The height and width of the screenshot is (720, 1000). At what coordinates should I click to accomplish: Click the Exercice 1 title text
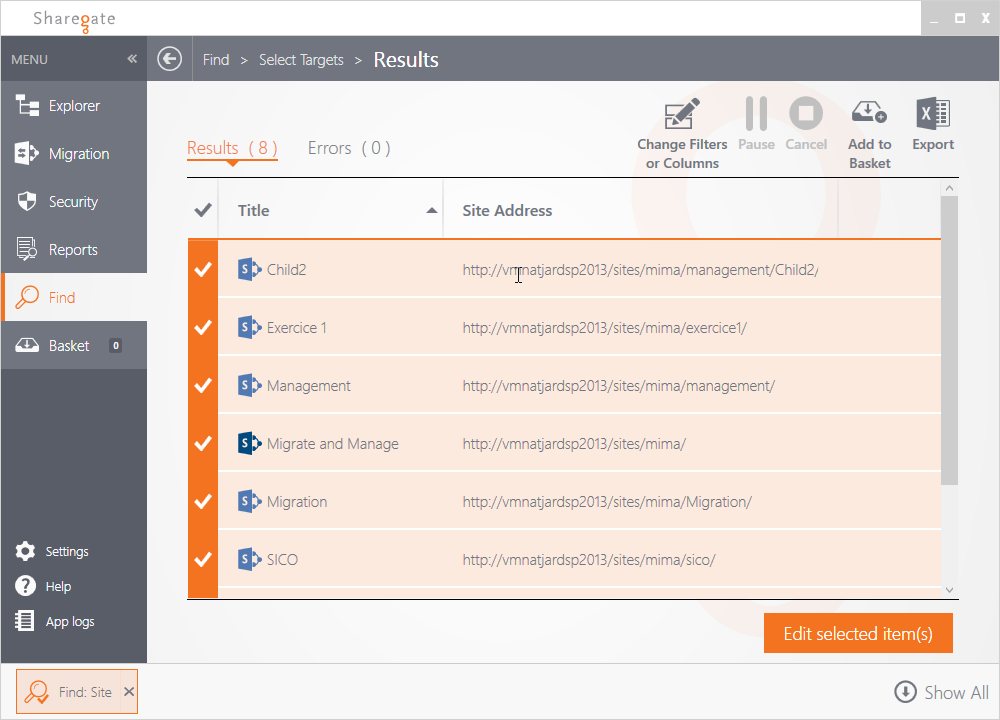[297, 328]
